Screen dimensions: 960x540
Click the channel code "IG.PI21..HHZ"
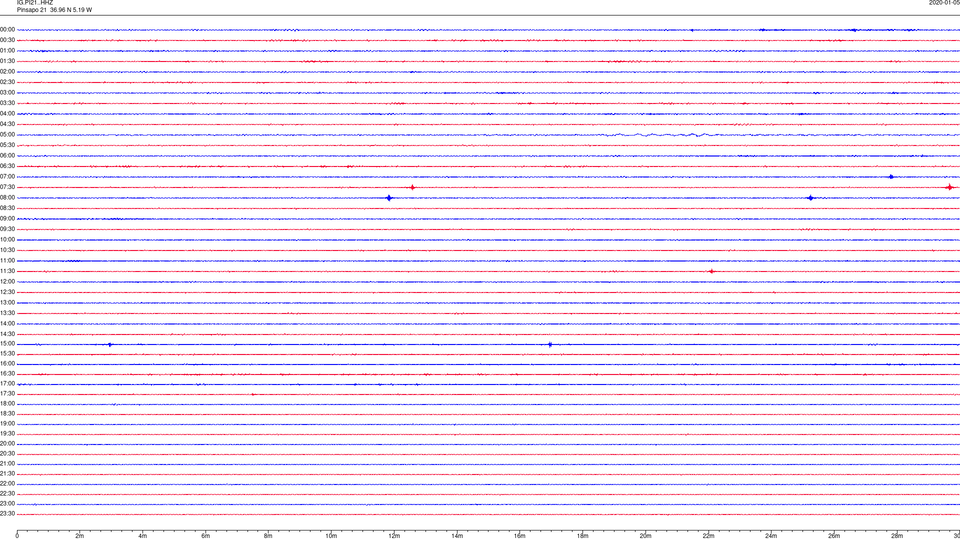[x=35, y=2]
